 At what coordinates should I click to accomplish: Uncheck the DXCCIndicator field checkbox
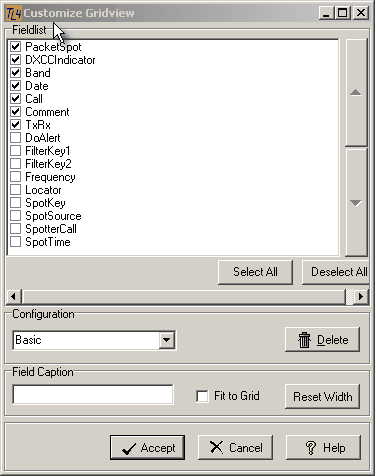click(15, 60)
